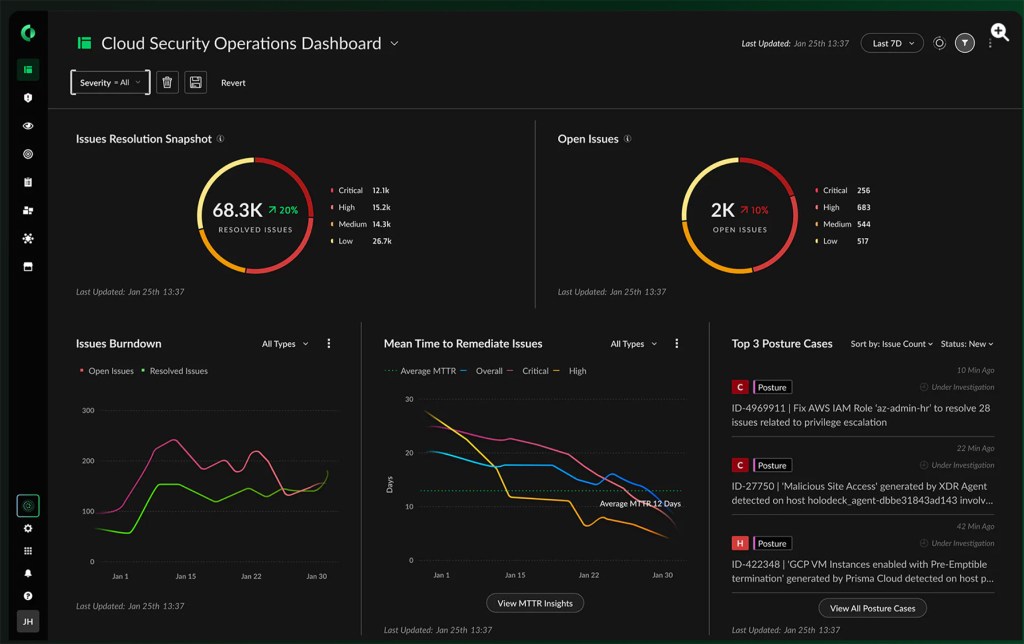
Task: Click the round filter funnel icon in header
Action: pyautogui.click(x=965, y=43)
